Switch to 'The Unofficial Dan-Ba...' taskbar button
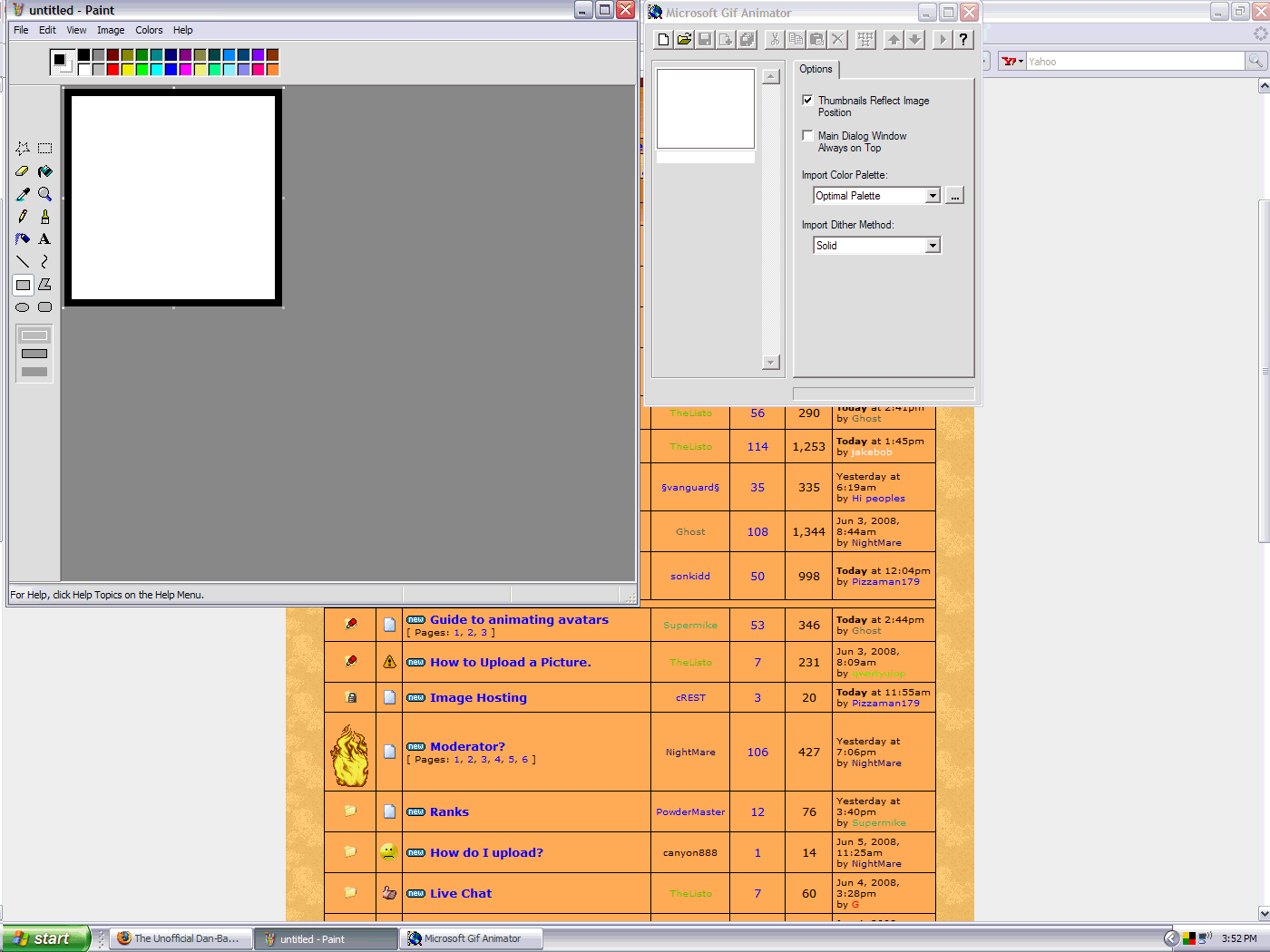 coord(181,939)
